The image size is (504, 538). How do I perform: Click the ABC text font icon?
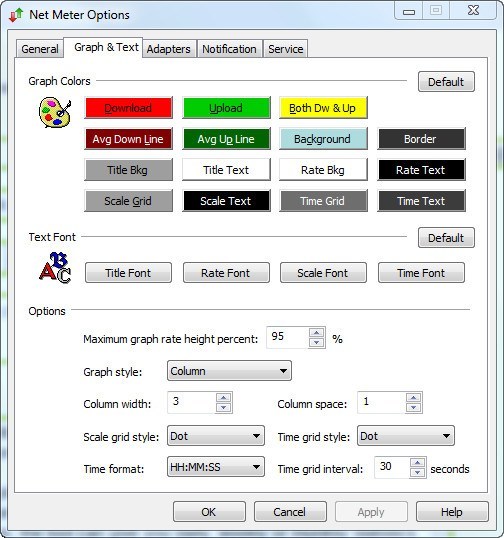pyautogui.click(x=55, y=268)
